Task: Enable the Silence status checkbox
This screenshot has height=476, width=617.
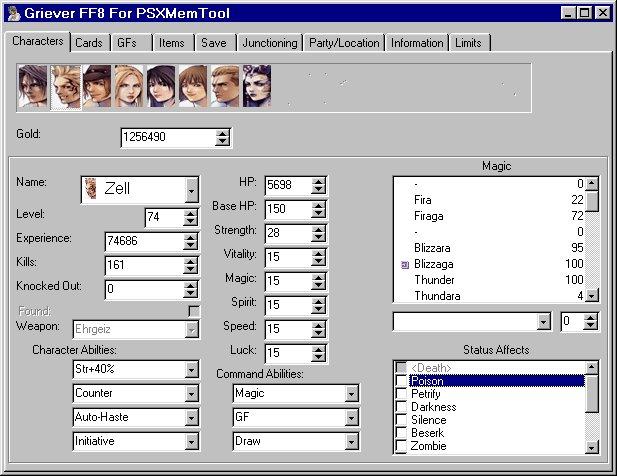Action: coord(401,420)
